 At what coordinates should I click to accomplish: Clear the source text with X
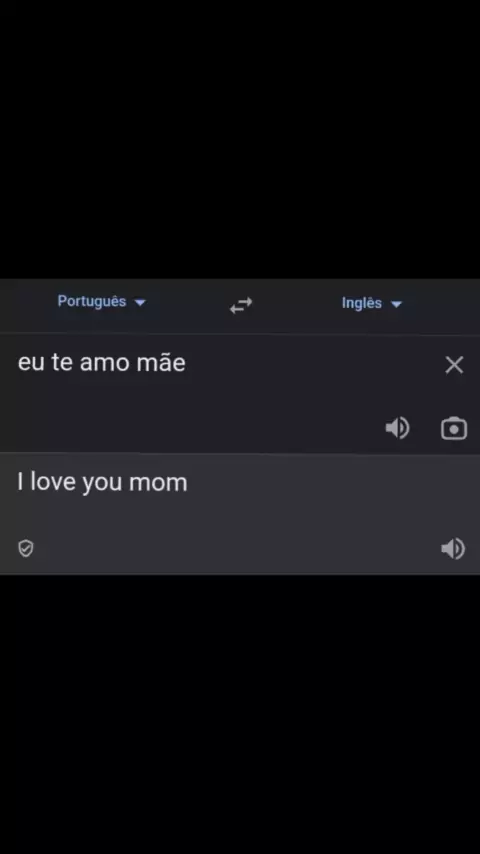pyautogui.click(x=454, y=365)
